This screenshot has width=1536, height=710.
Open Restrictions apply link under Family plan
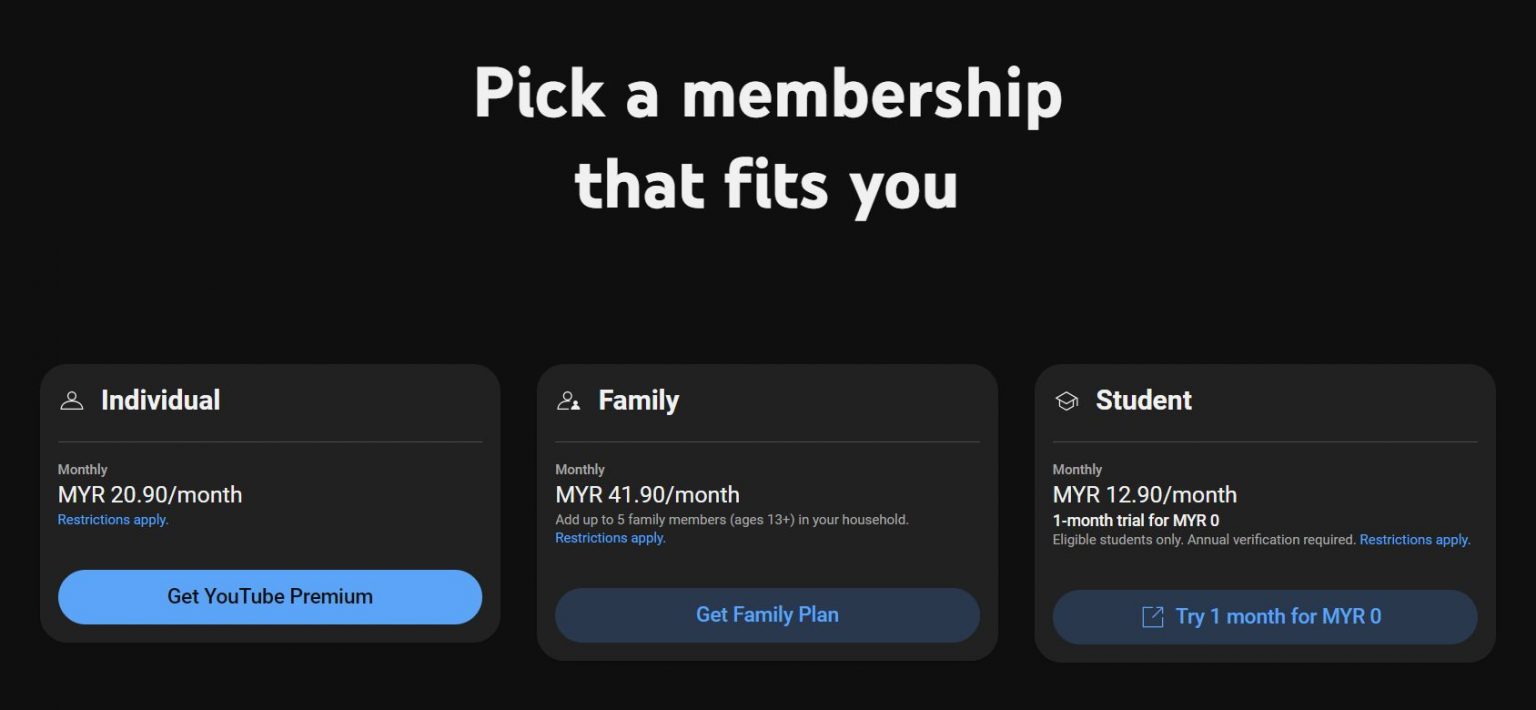610,538
